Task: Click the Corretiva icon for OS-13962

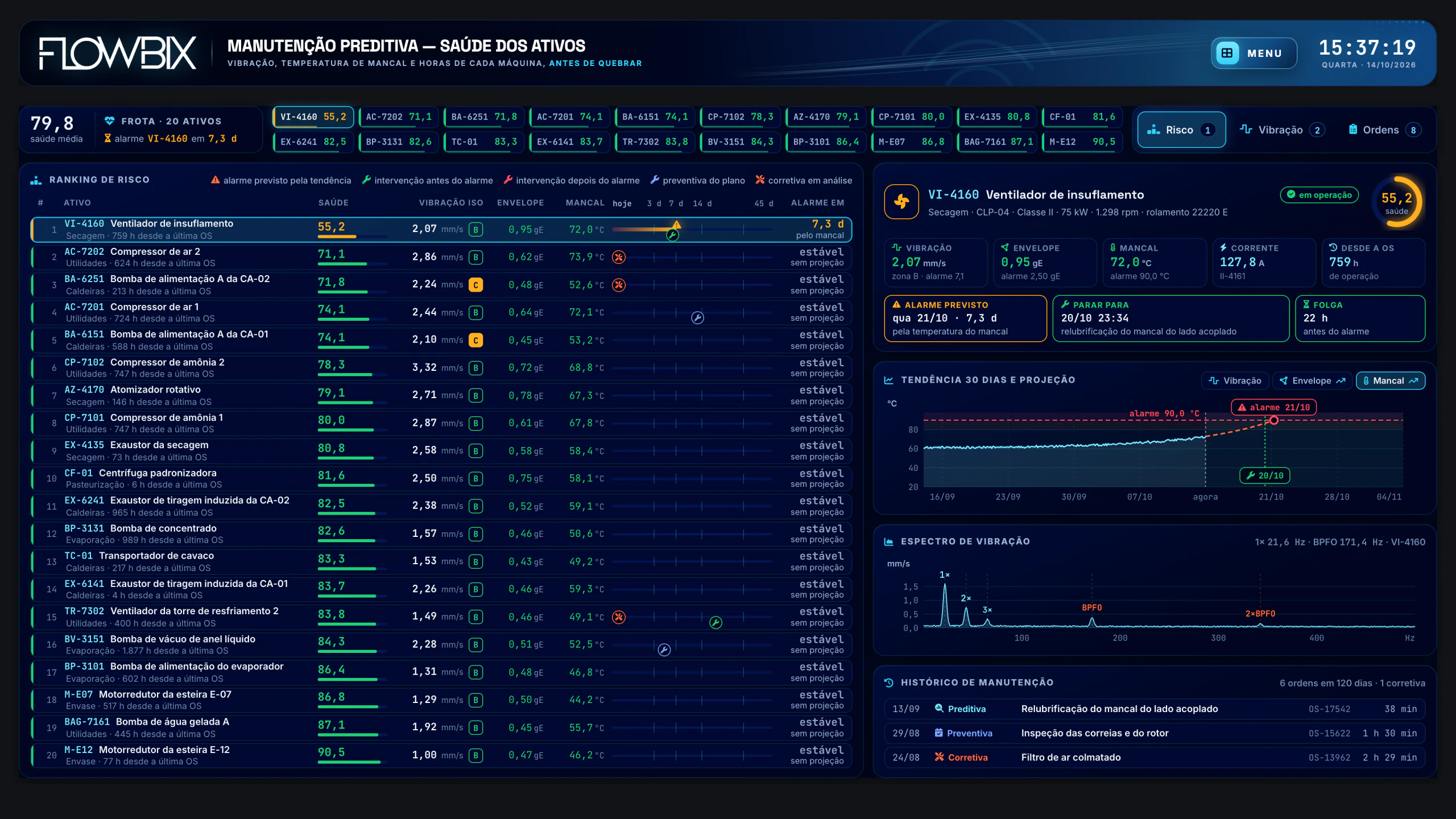Action: tap(940, 757)
